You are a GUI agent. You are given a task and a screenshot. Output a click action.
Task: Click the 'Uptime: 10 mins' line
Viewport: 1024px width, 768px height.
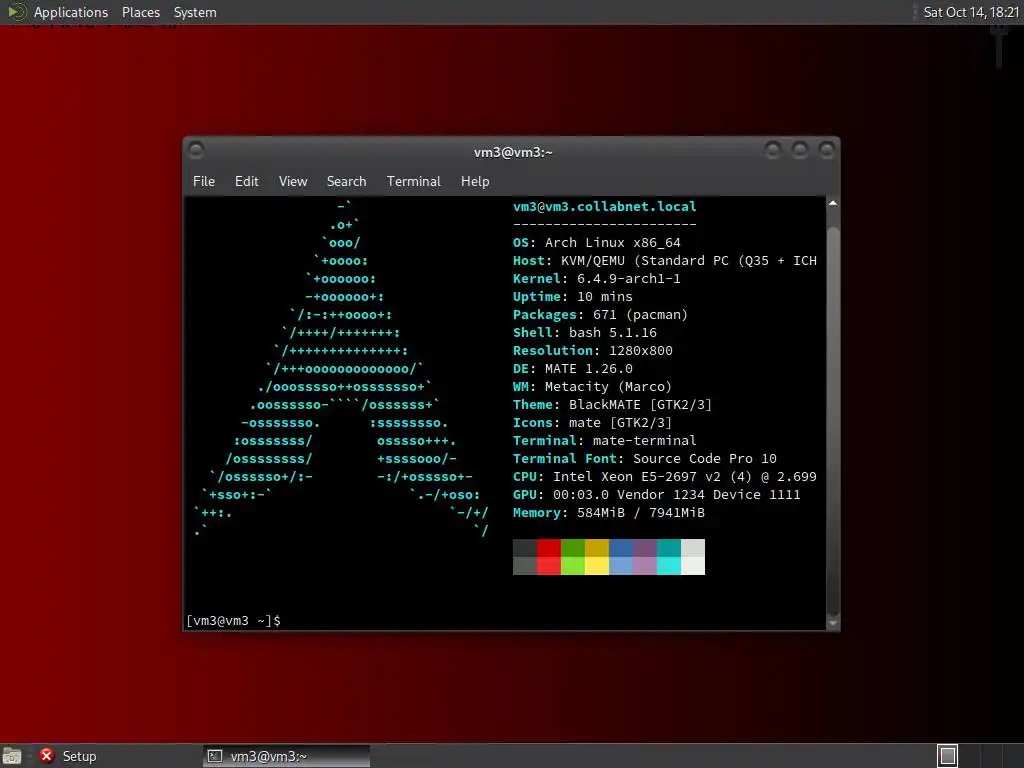point(572,296)
